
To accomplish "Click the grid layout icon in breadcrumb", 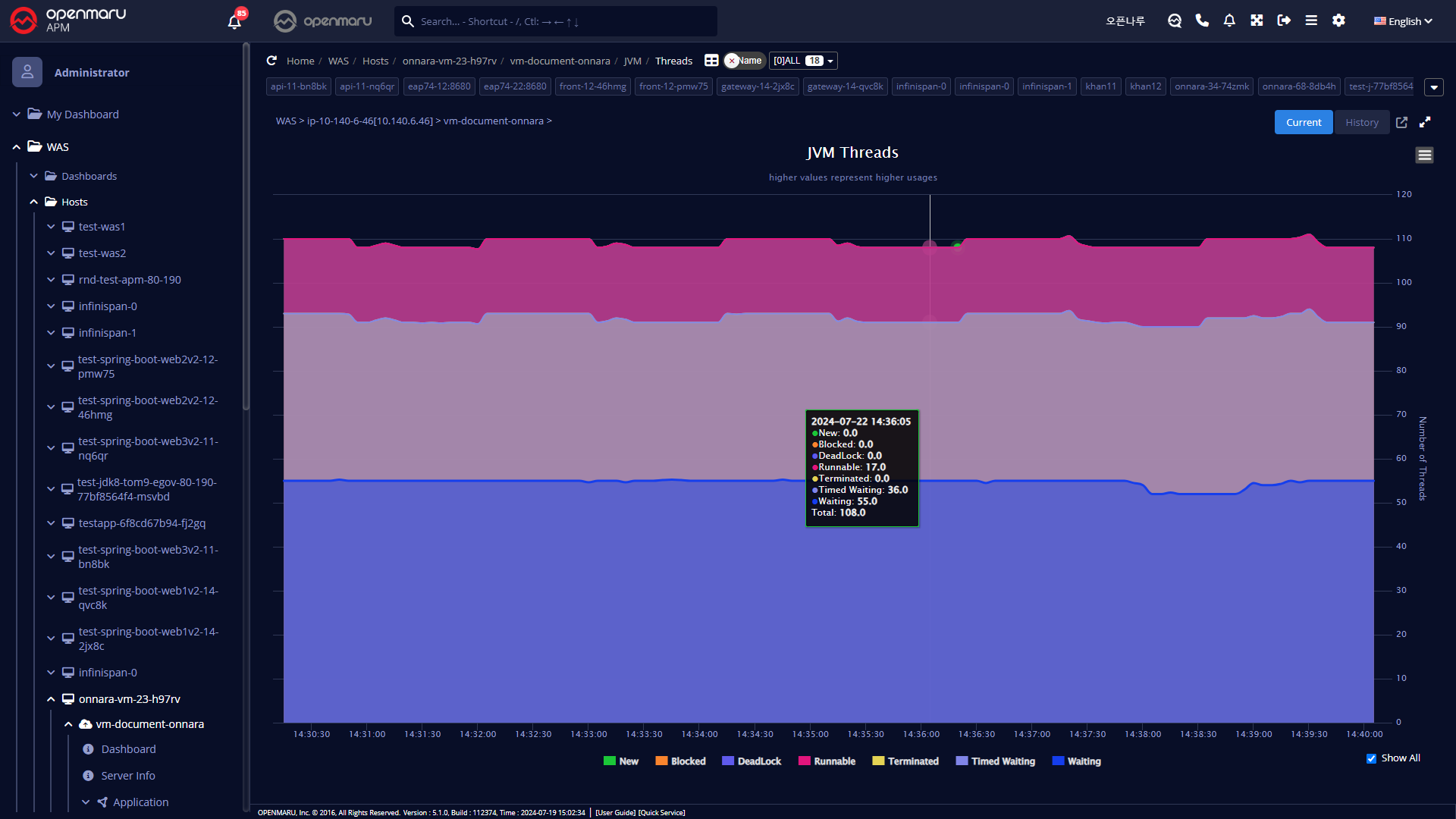I will (x=711, y=61).
